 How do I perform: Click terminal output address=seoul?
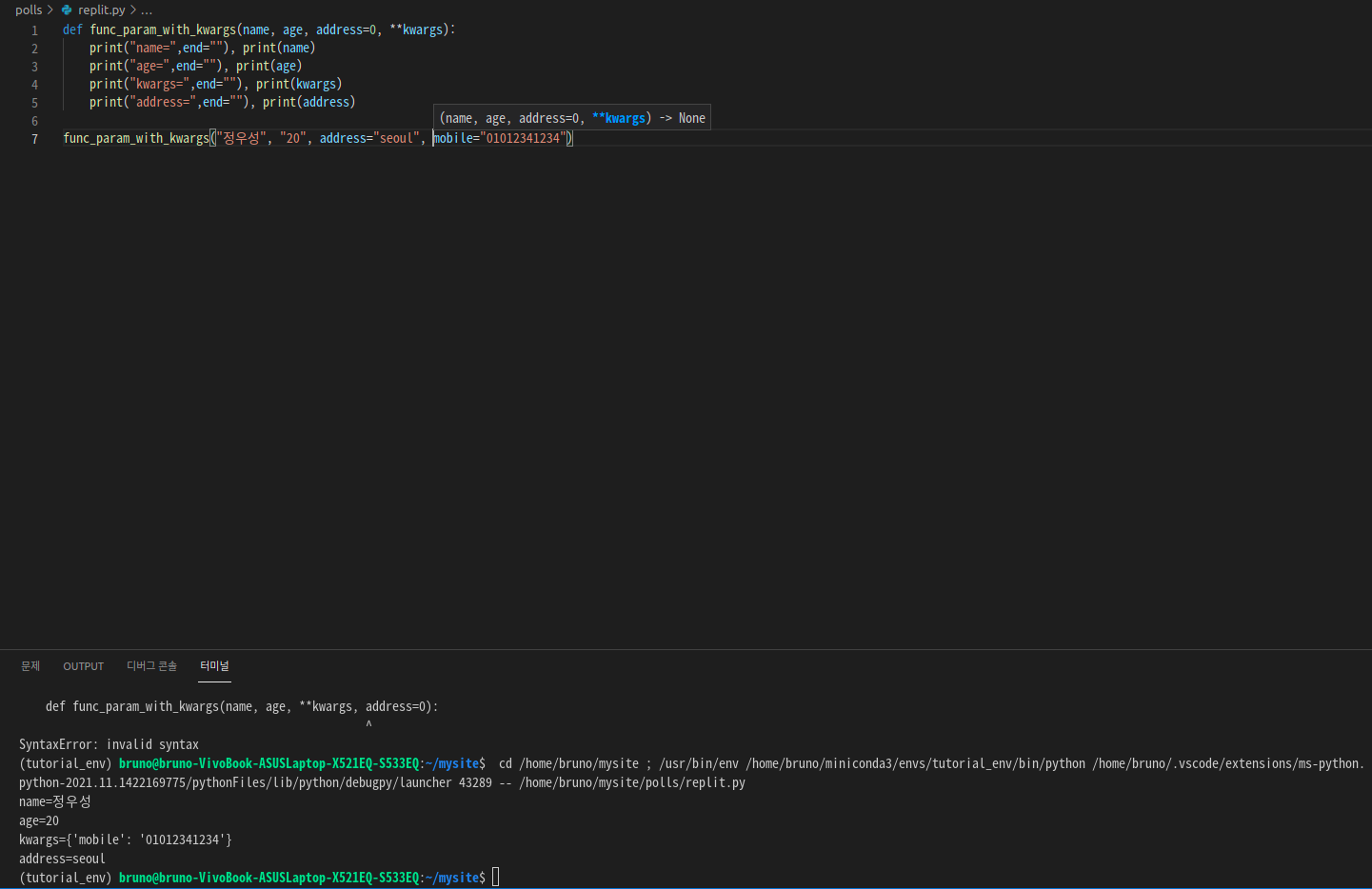[62, 859]
